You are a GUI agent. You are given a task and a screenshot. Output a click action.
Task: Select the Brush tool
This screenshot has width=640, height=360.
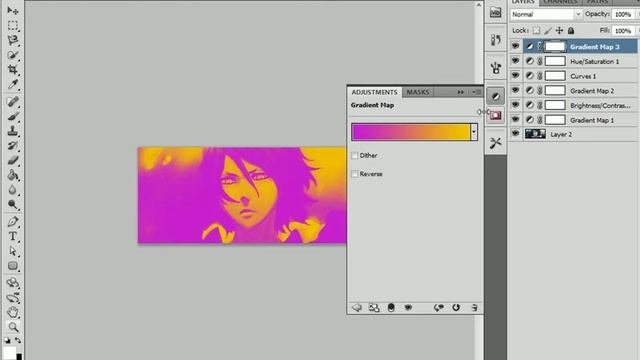[13, 116]
